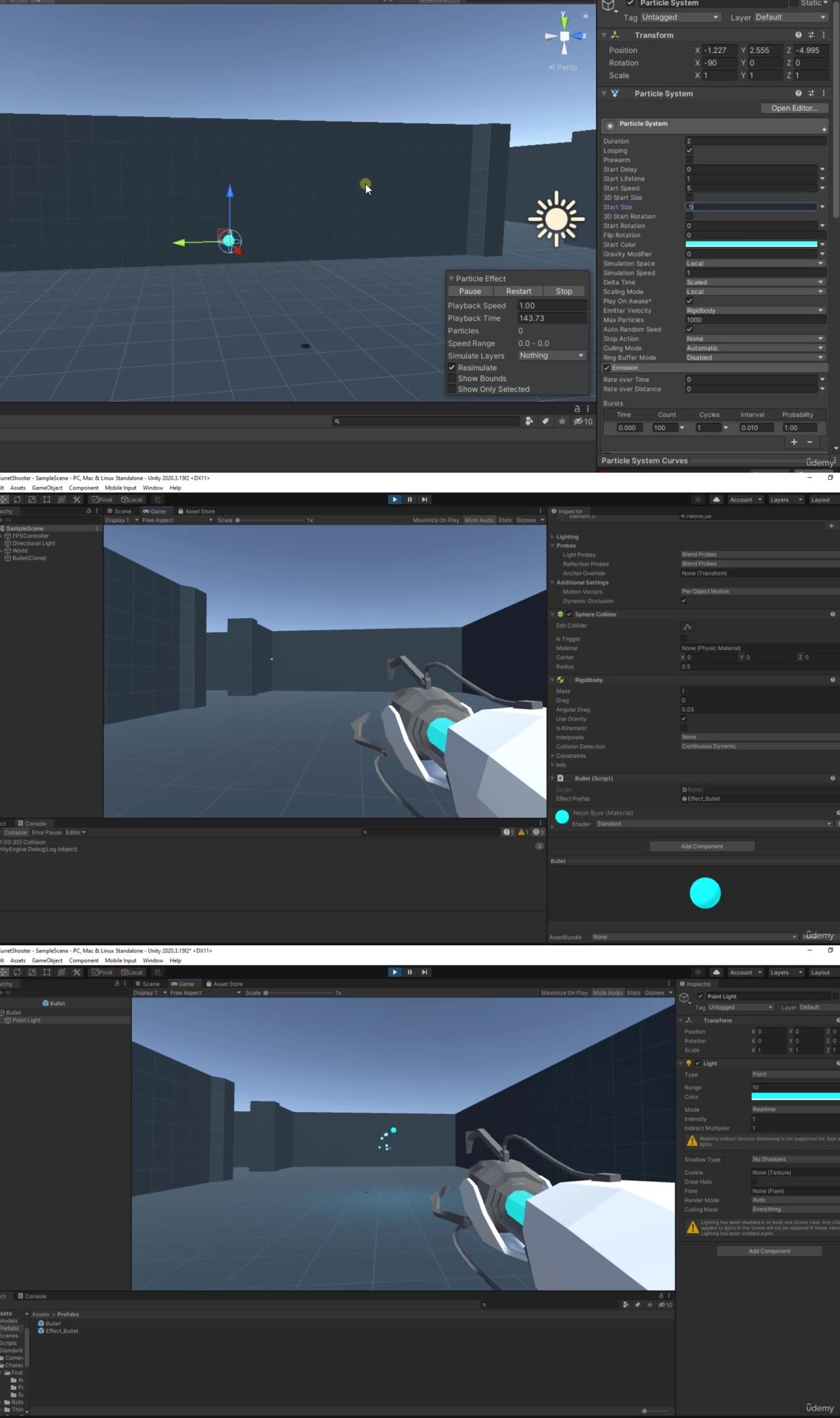Click the Rigidbody component icon
The width and height of the screenshot is (840, 1418).
(x=560, y=680)
